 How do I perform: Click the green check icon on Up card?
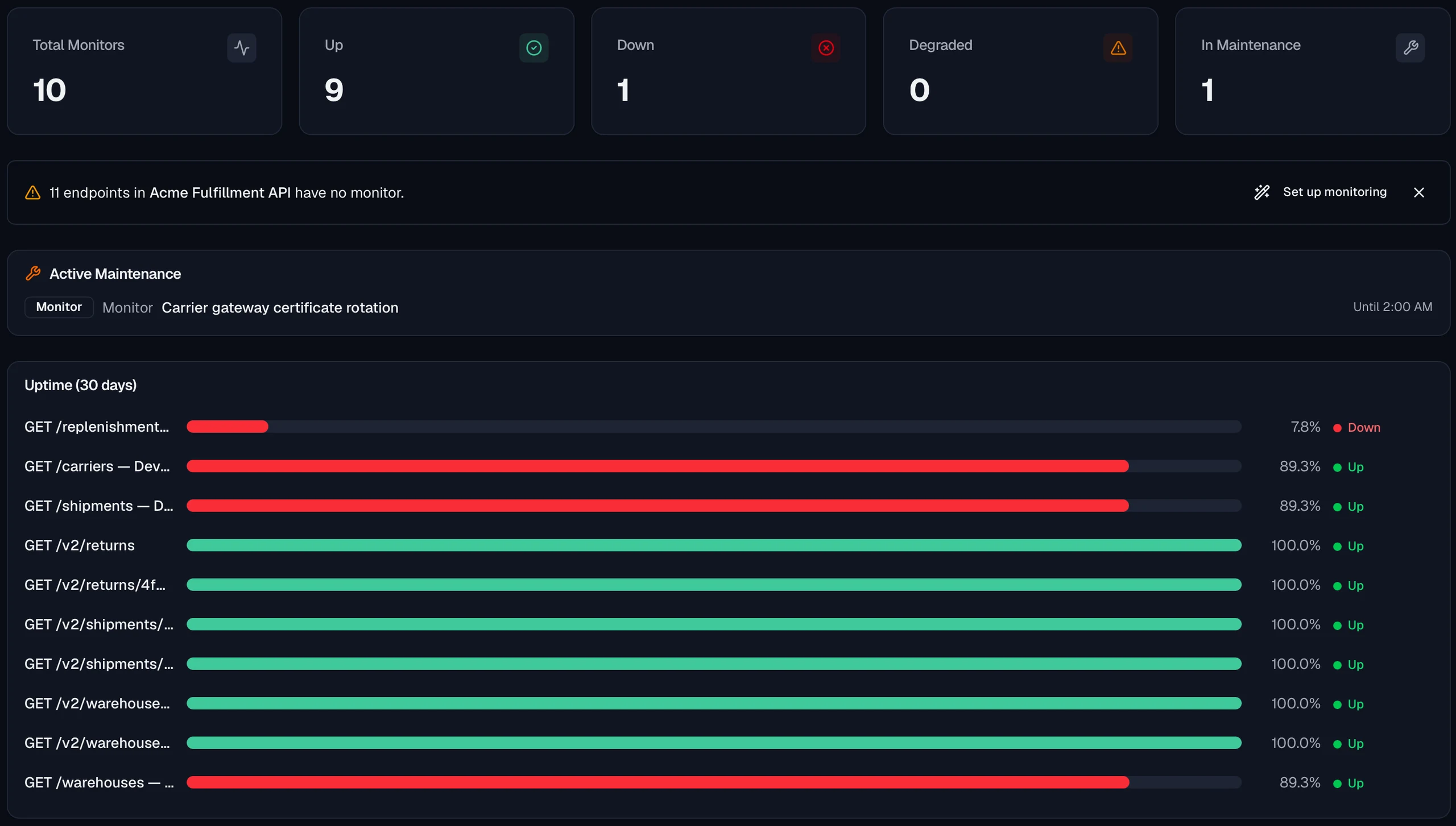[533, 48]
